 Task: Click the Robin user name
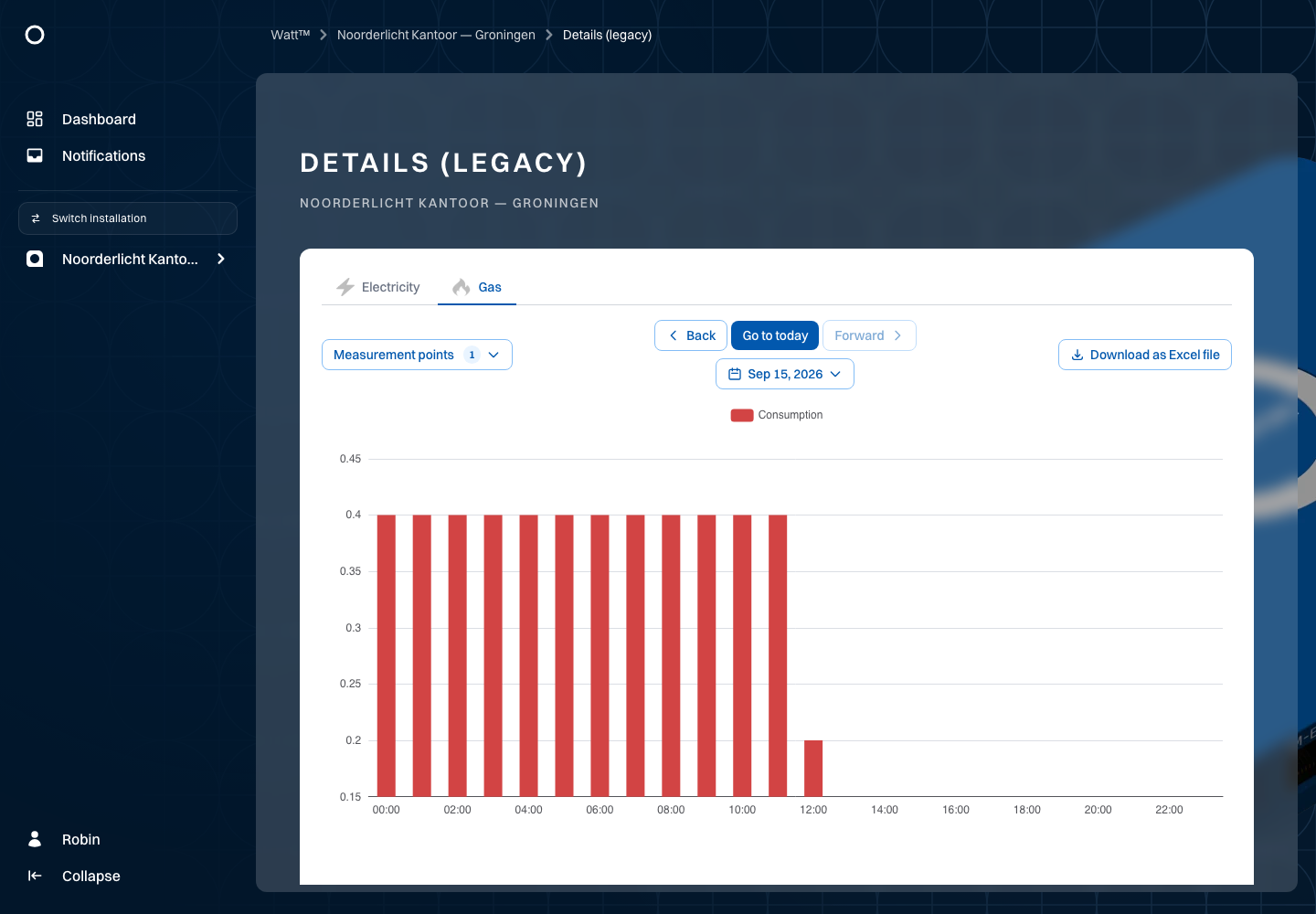click(x=81, y=839)
